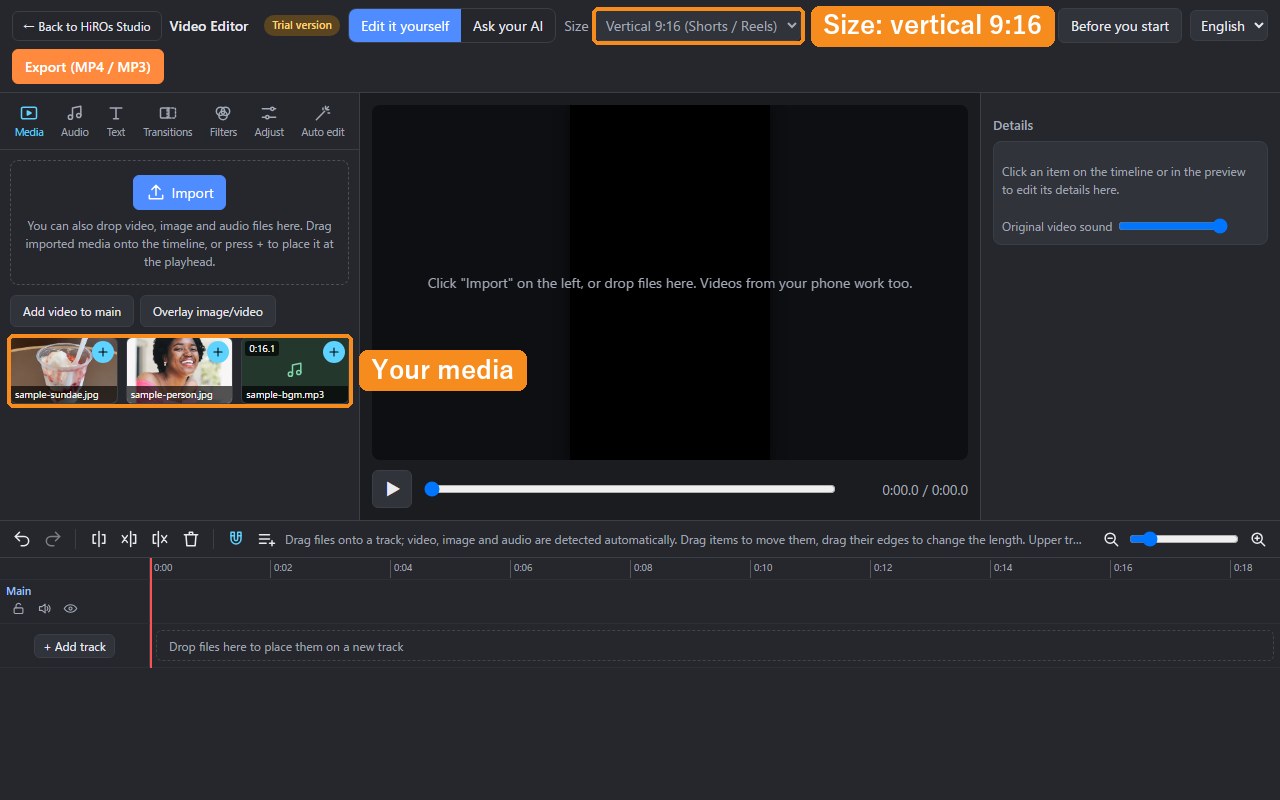Click Overlay image/video button
This screenshot has height=800, width=1280.
coord(208,311)
